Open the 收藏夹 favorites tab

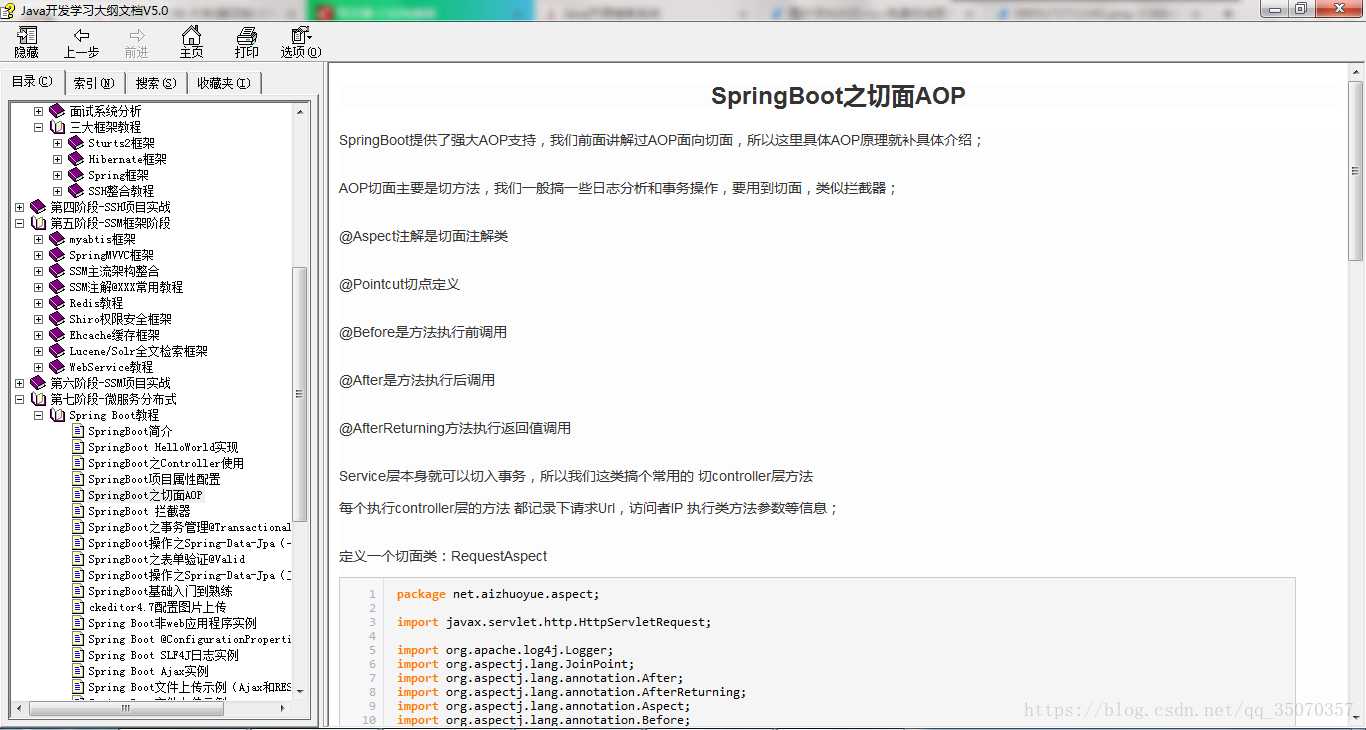pyautogui.click(x=224, y=83)
